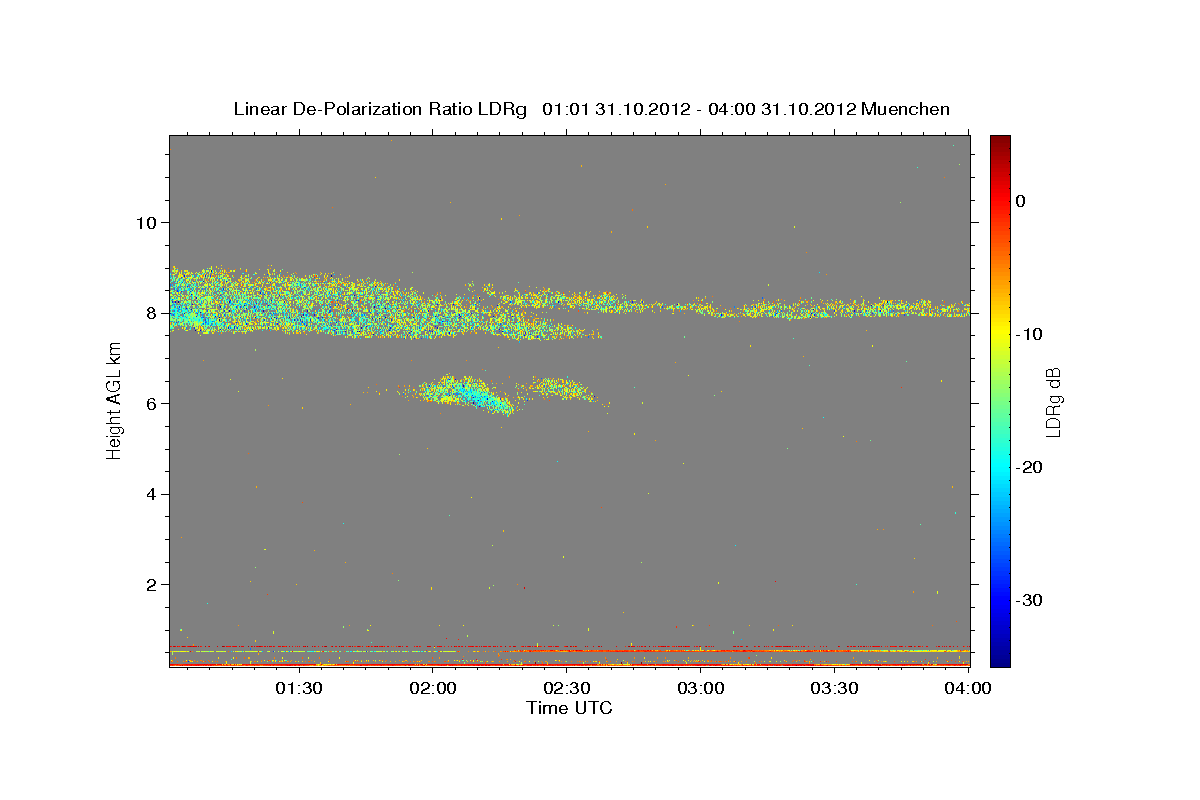Click the thick cloud layer at 8 km near 01:30

click(298, 302)
